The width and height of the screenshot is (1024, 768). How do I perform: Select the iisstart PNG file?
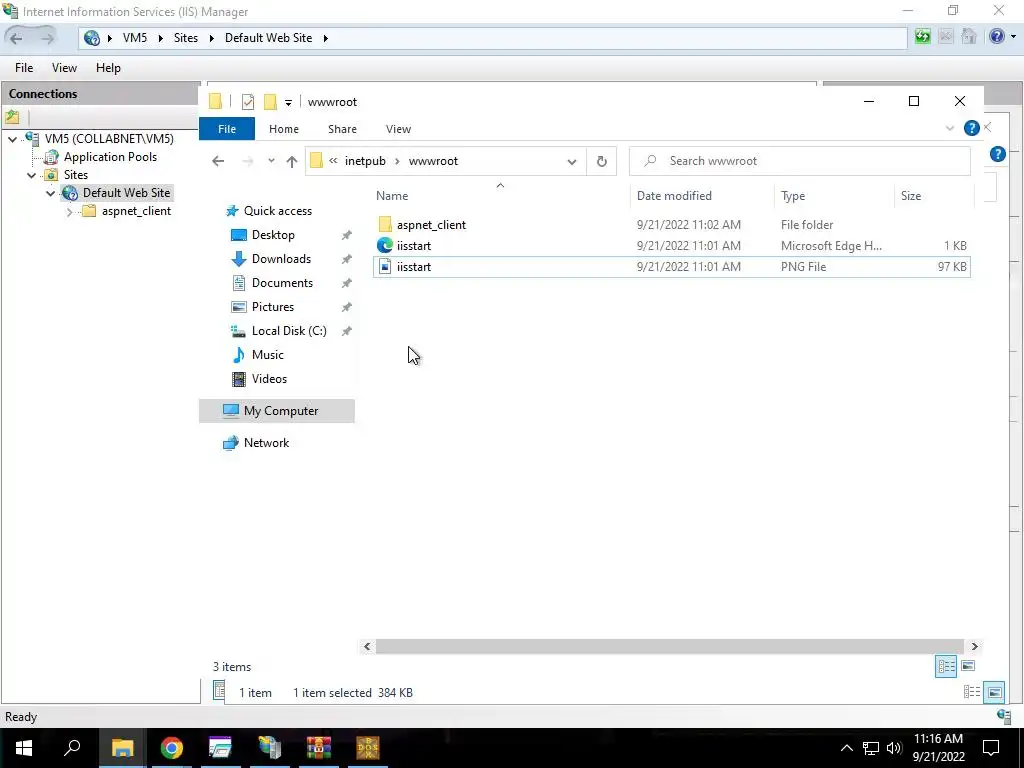click(671, 266)
